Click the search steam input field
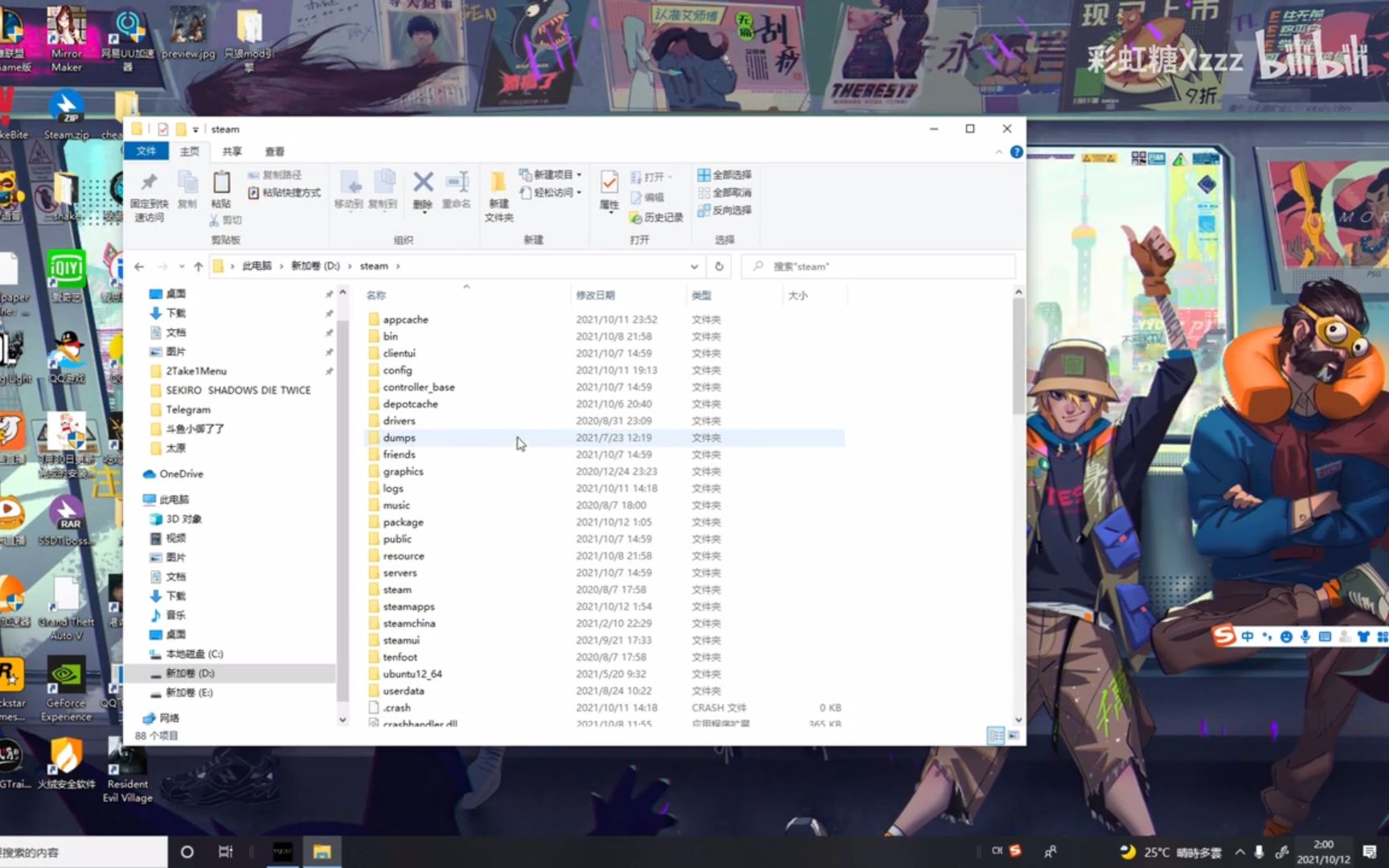This screenshot has height=868, width=1389. click(x=878, y=266)
